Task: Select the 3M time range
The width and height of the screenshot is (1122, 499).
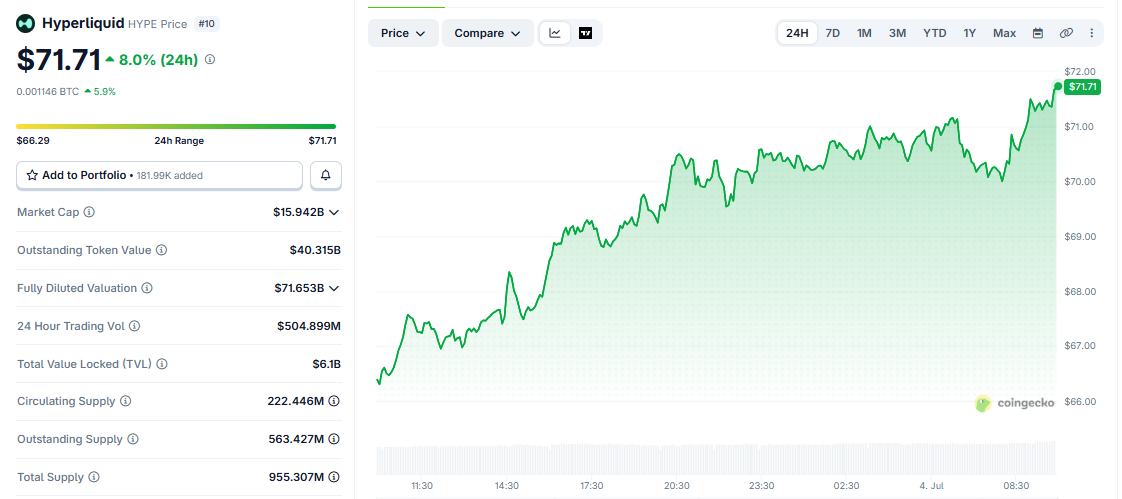Action: (897, 33)
